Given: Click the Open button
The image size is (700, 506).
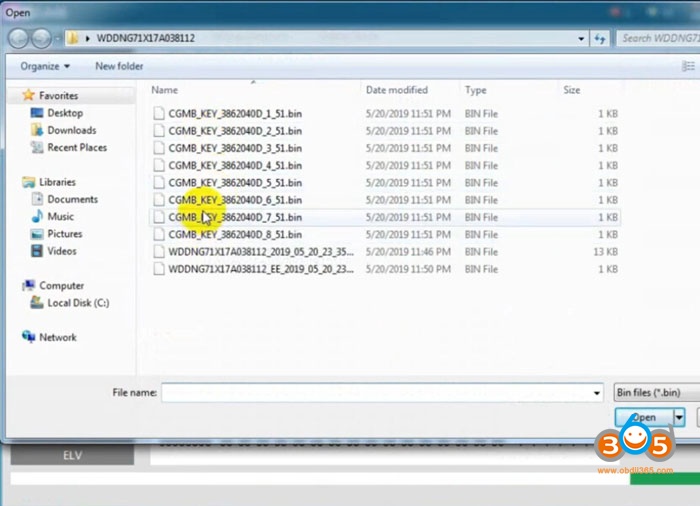Looking at the screenshot, I should pos(644,418).
